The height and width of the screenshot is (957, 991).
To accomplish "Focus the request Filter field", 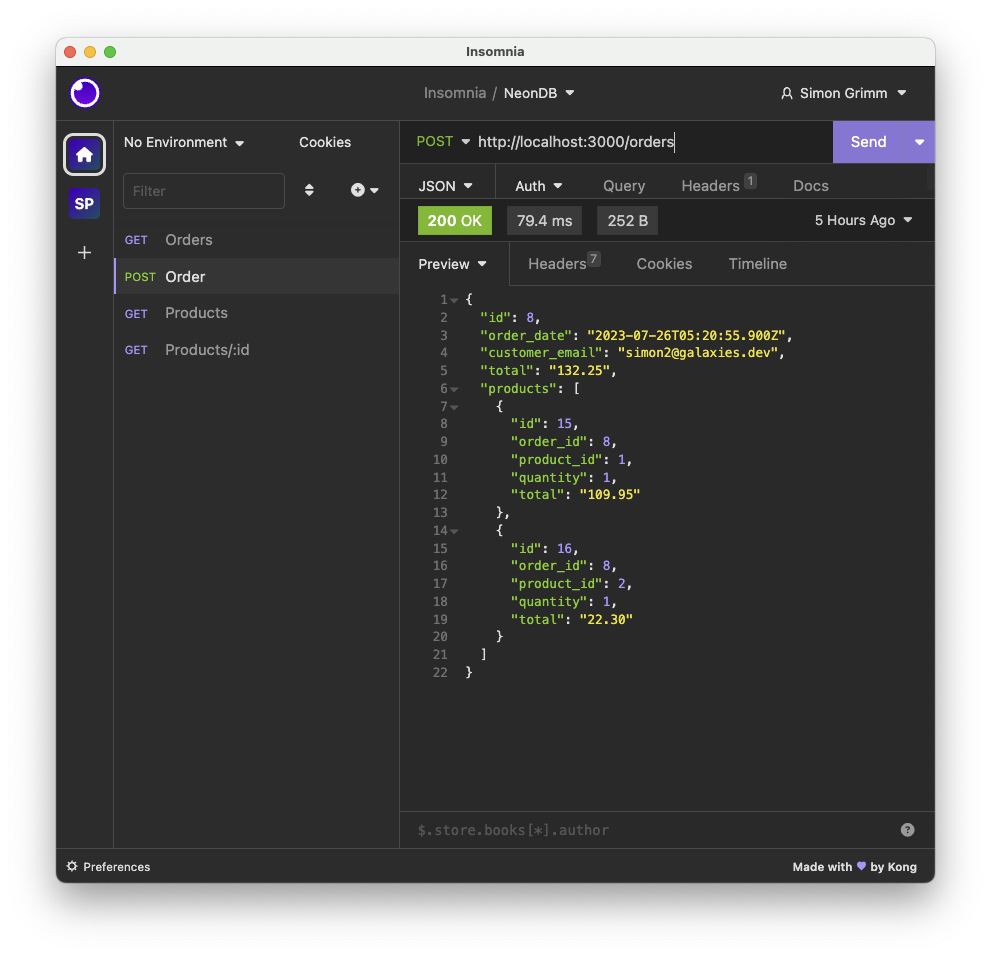I will click(x=204, y=191).
